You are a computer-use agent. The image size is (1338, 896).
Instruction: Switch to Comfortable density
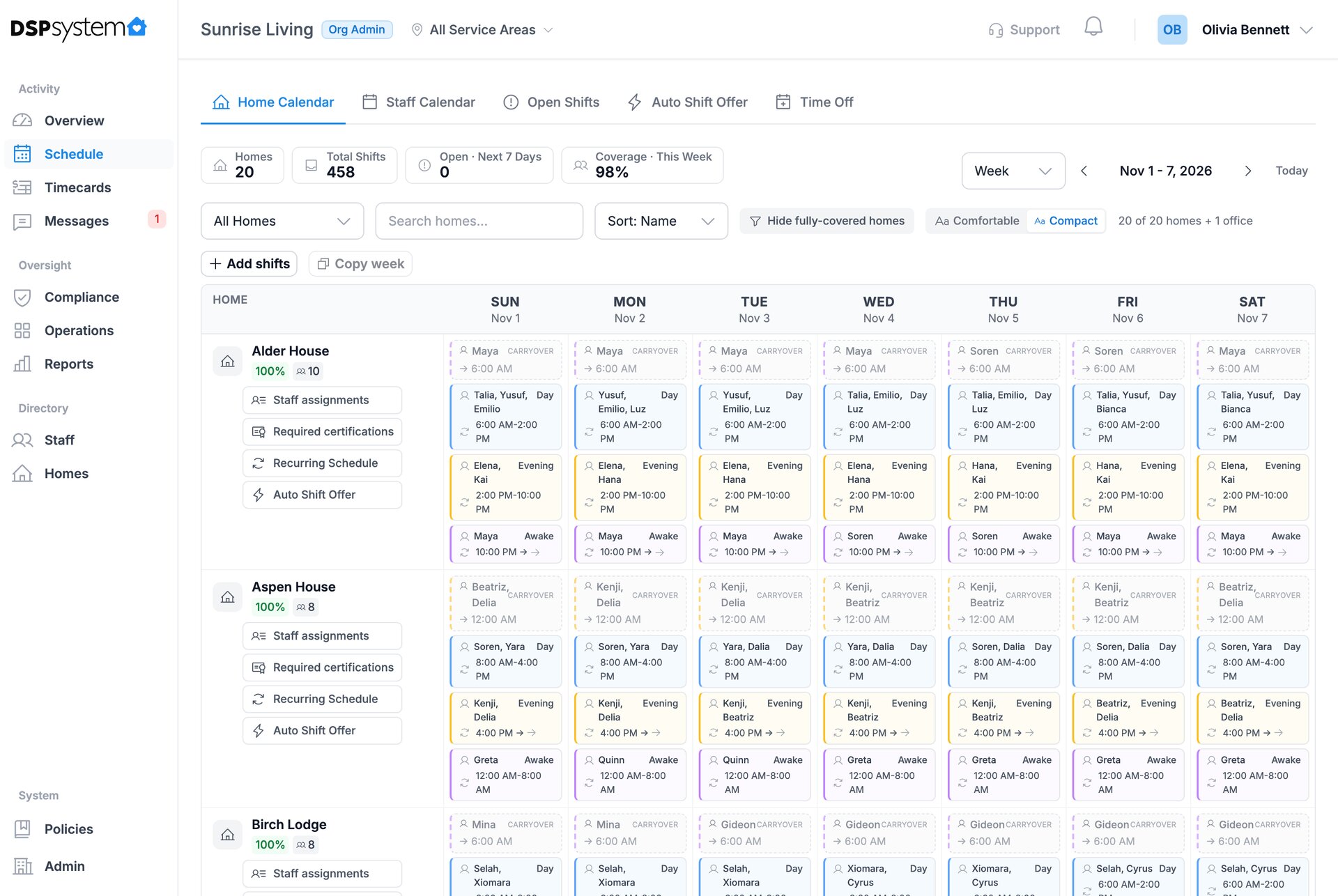[977, 221]
